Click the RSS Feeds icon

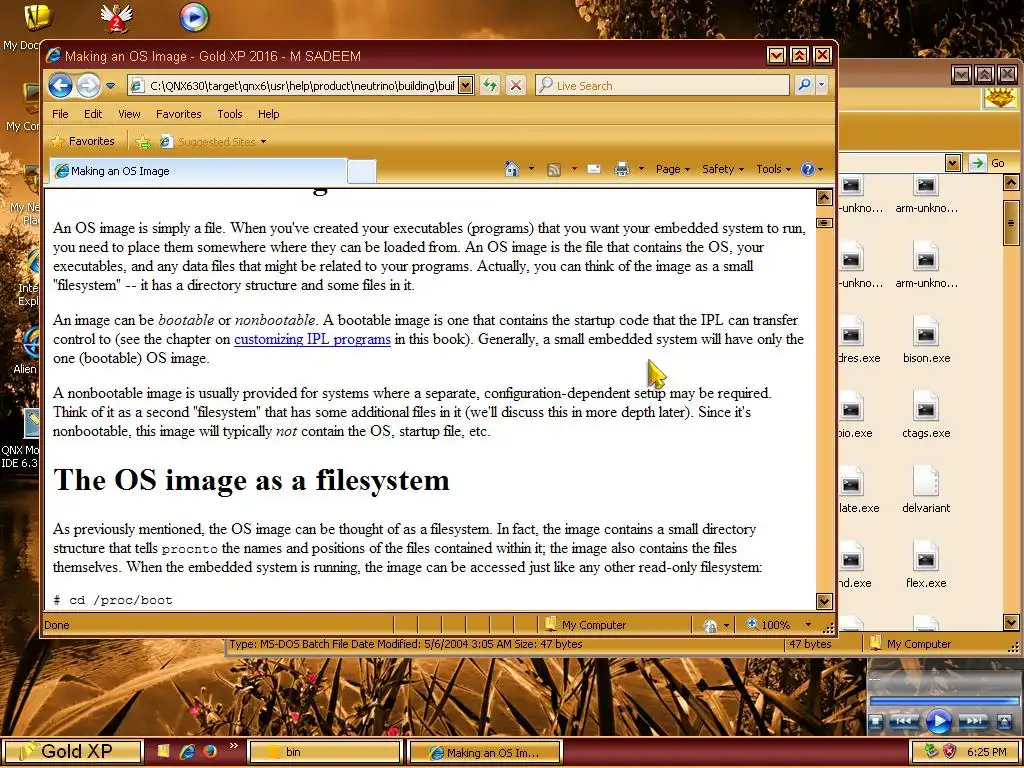point(554,169)
